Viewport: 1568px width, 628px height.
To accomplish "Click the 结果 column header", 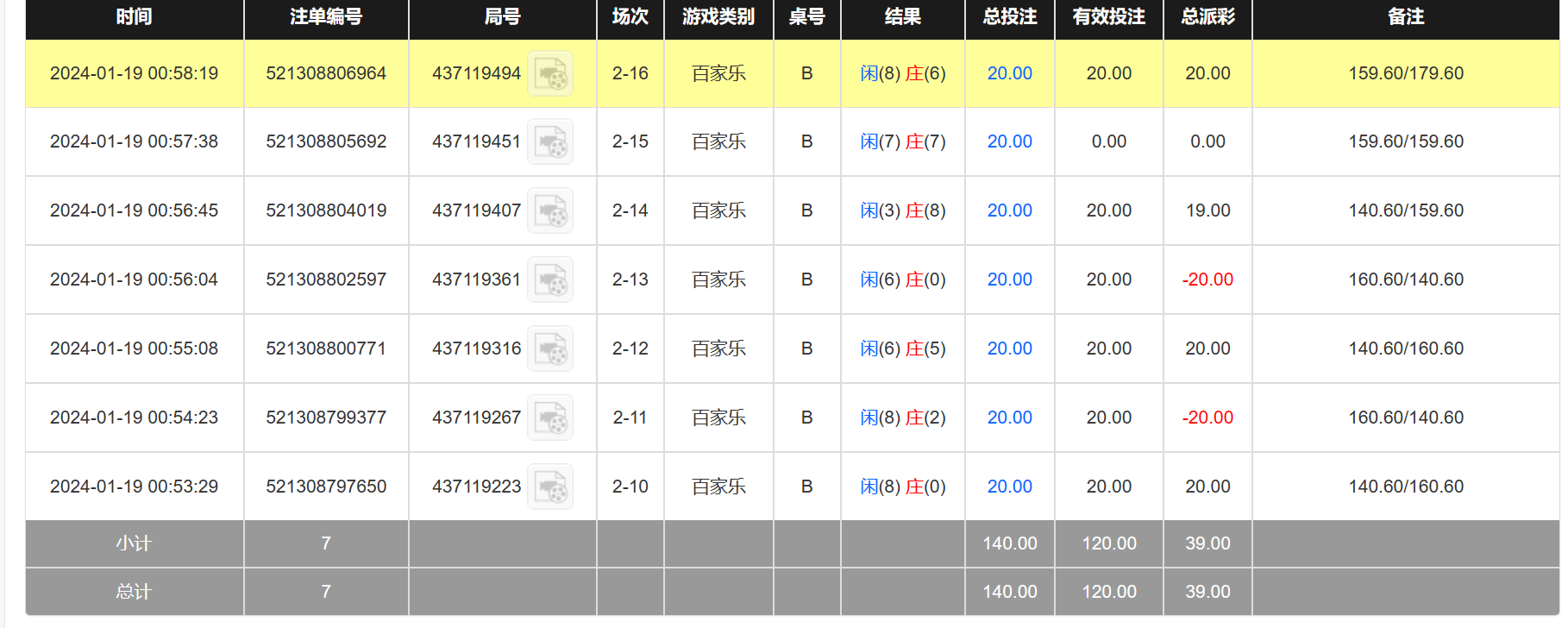I will point(903,16).
